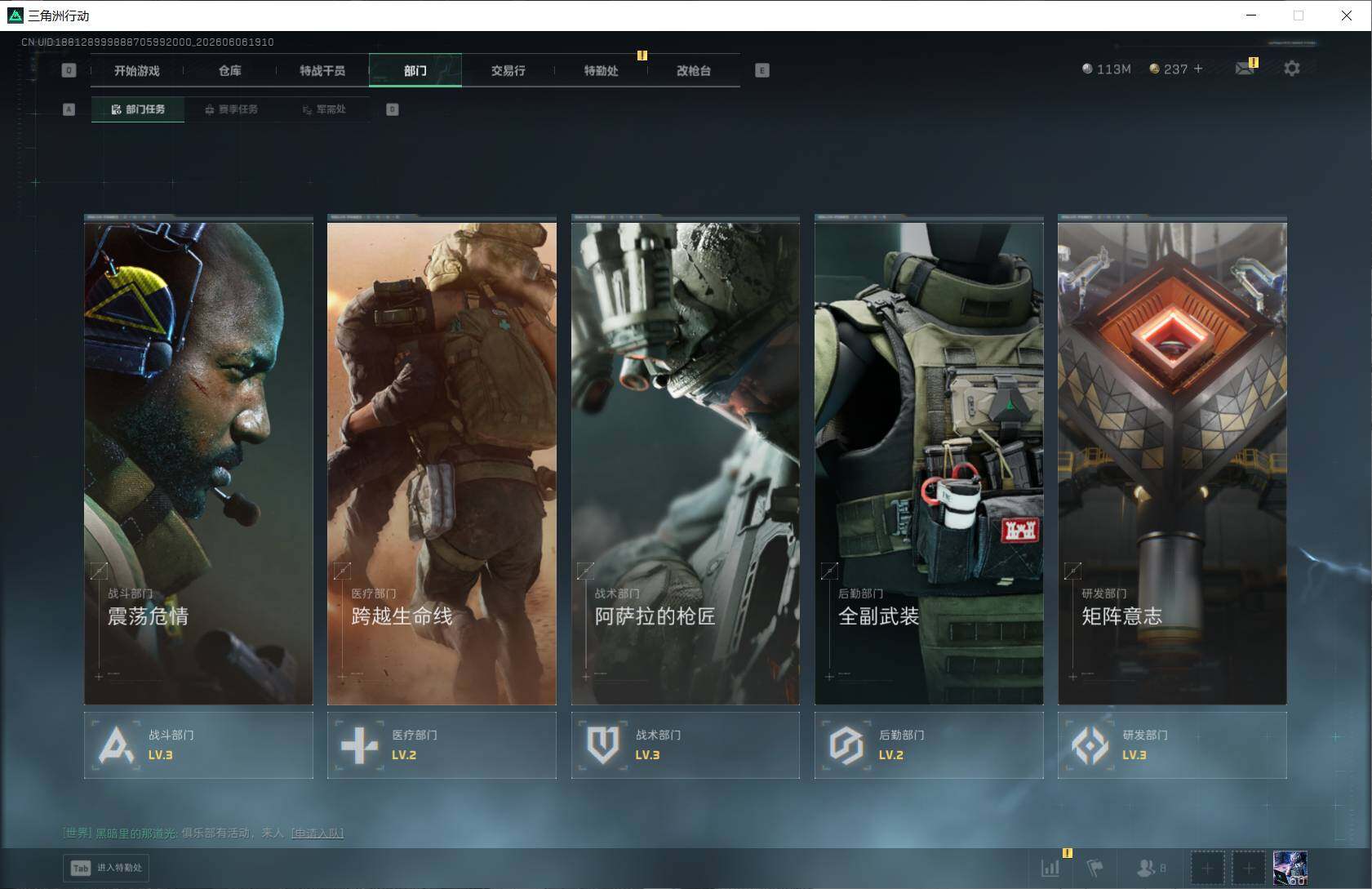Click the 后勤部门 hexagon icon

coord(846,745)
